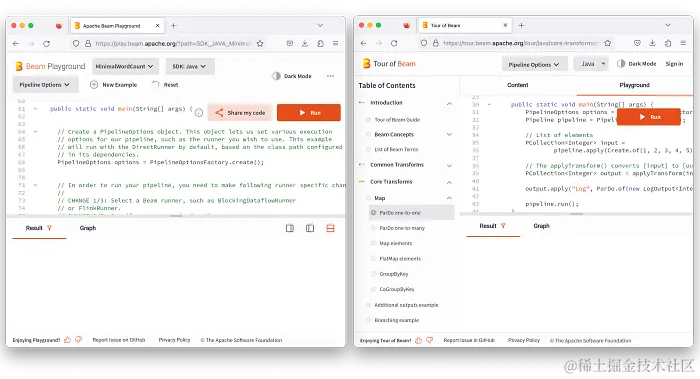Viewport: 700px width, 379px height.
Task: Click thumbs up in Playground footer
Action: [x=67, y=340]
